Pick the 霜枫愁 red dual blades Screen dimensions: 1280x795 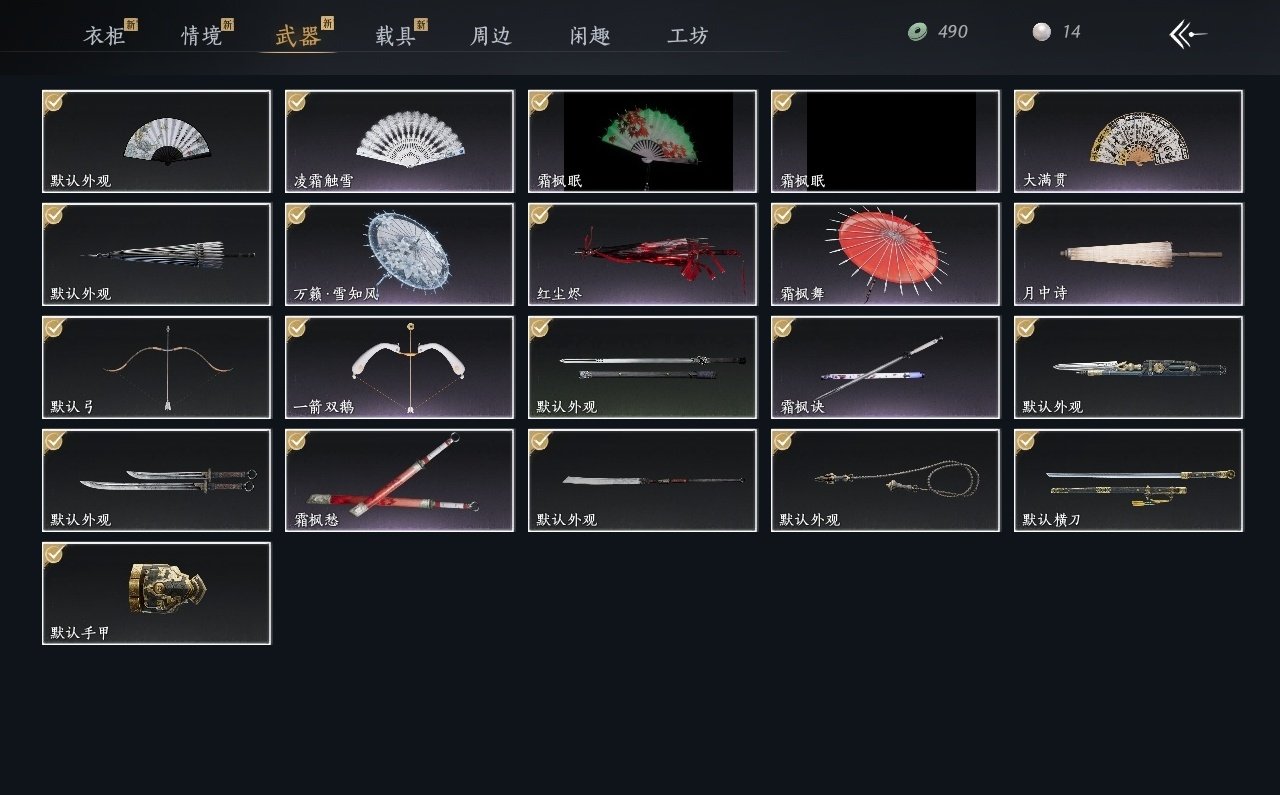click(x=399, y=480)
